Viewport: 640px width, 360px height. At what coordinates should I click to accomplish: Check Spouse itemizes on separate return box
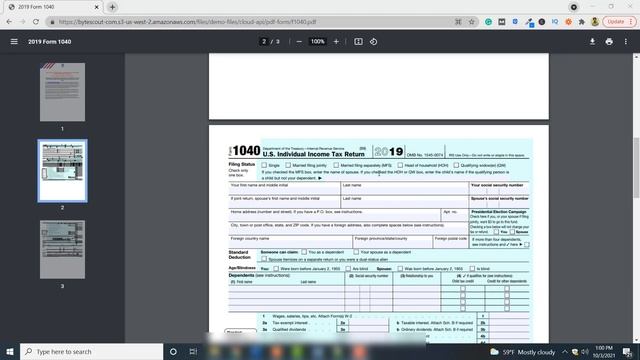click(264, 259)
